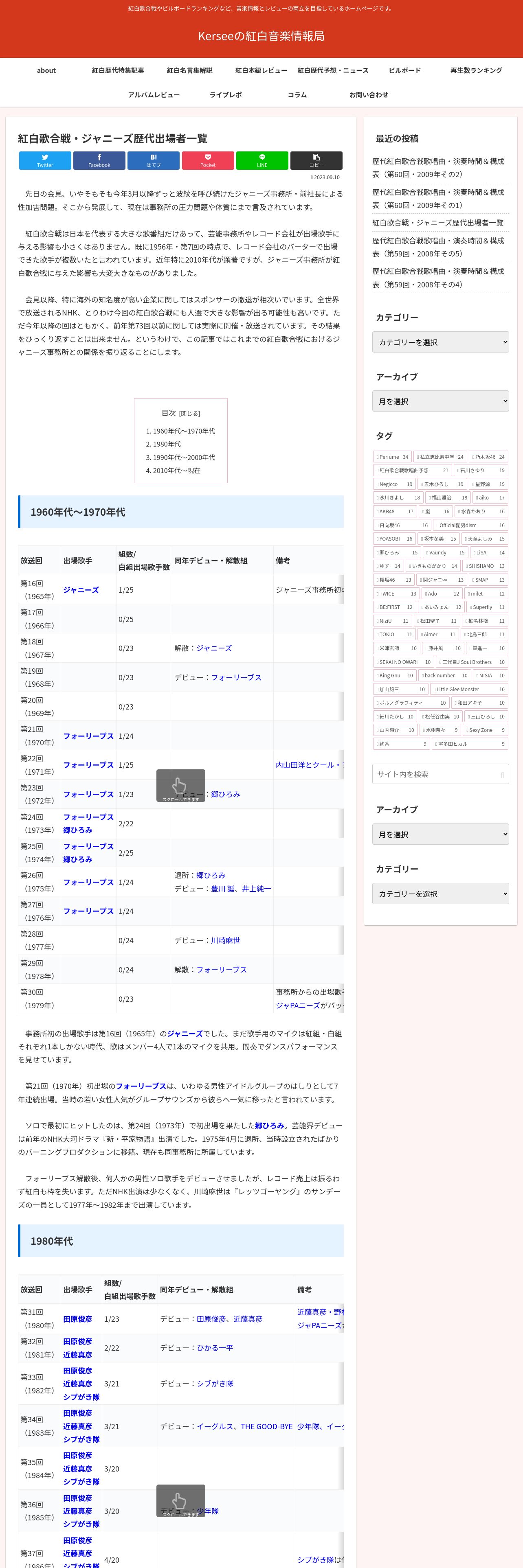Viewport: 523px width, 1568px height.
Task: Jump to 1960年代〜1970年代 in contents
Action: tap(184, 431)
